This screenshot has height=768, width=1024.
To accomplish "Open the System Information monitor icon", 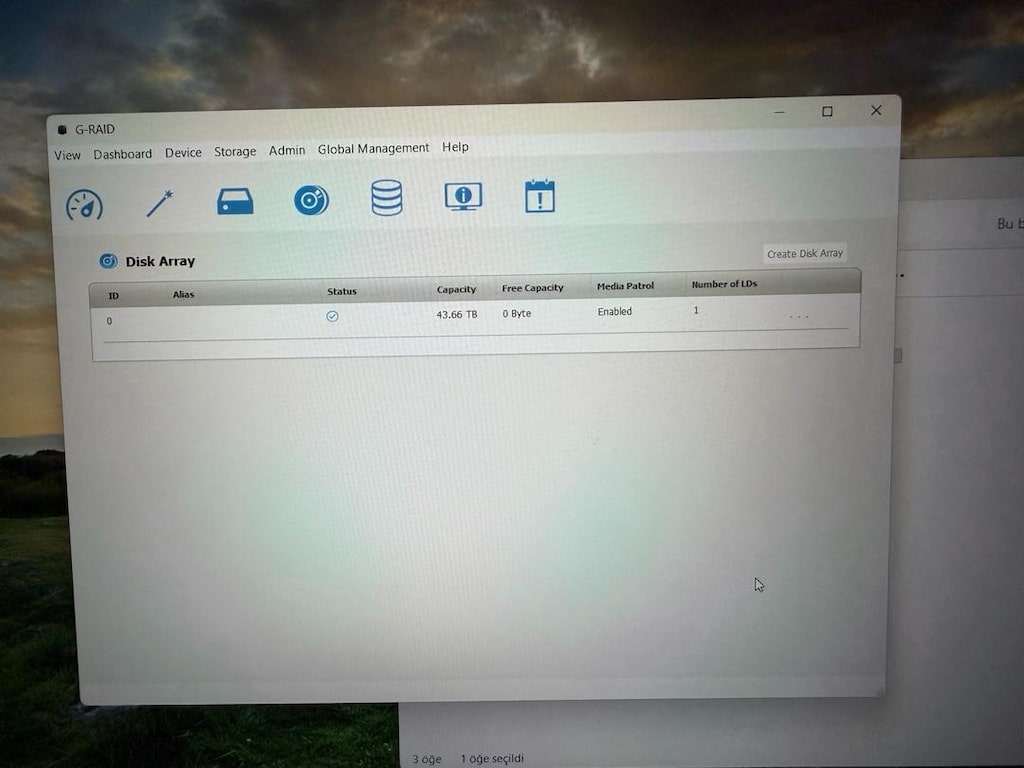I will coord(463,197).
